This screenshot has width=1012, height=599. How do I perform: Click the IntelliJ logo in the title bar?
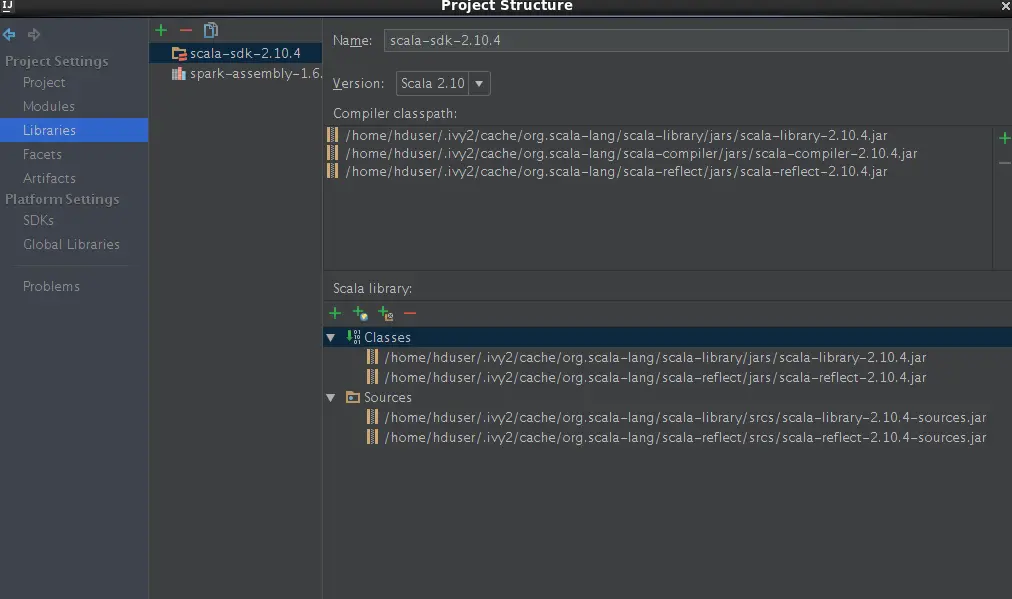coord(8,6)
